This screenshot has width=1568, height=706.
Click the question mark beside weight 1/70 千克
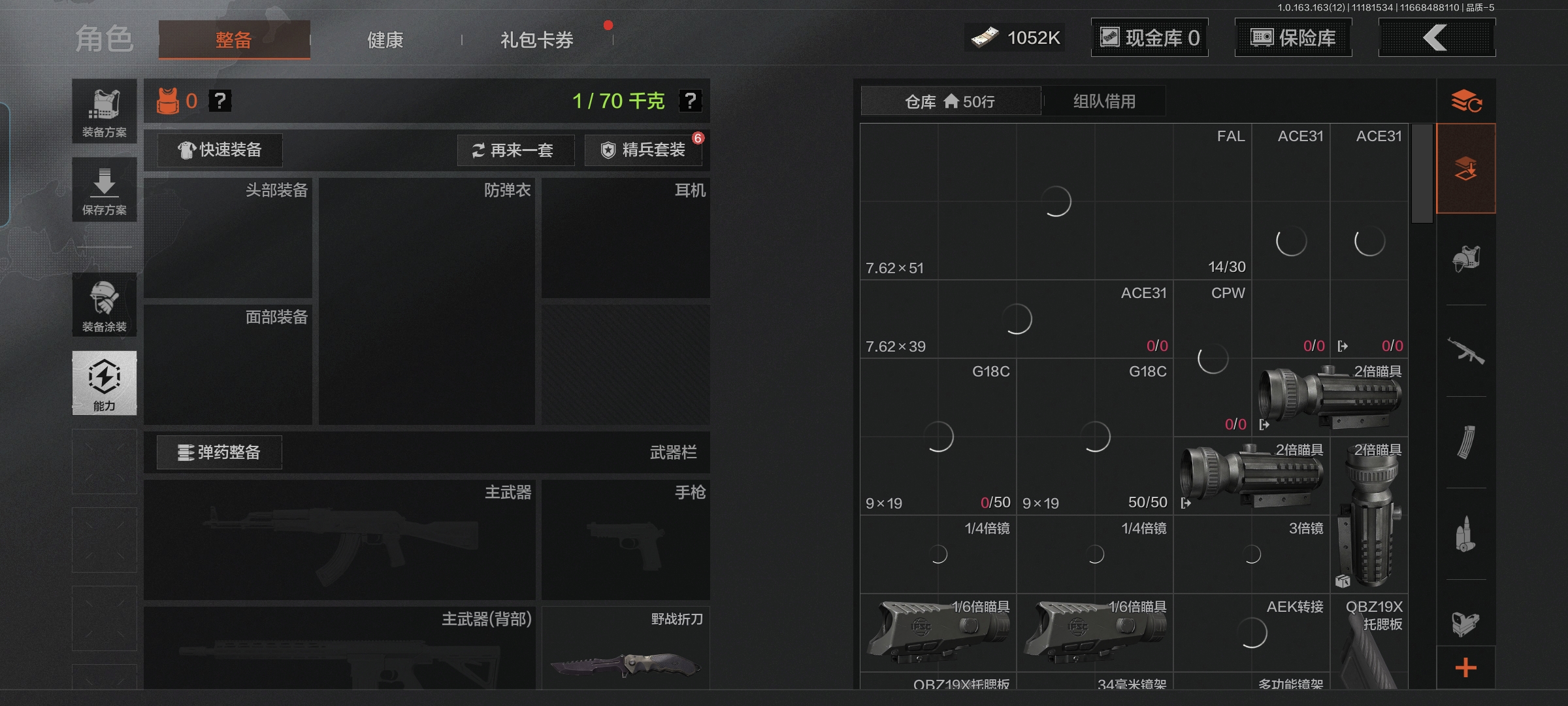690,101
